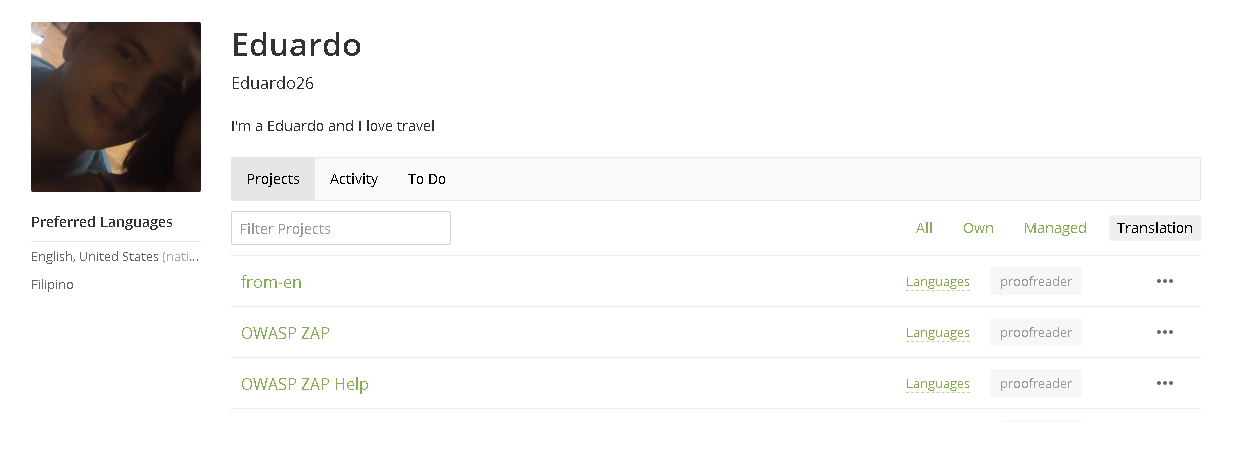Image resolution: width=1242 pixels, height=460 pixels.
Task: Click proofreader badge on from-en row
Action: 1036,281
